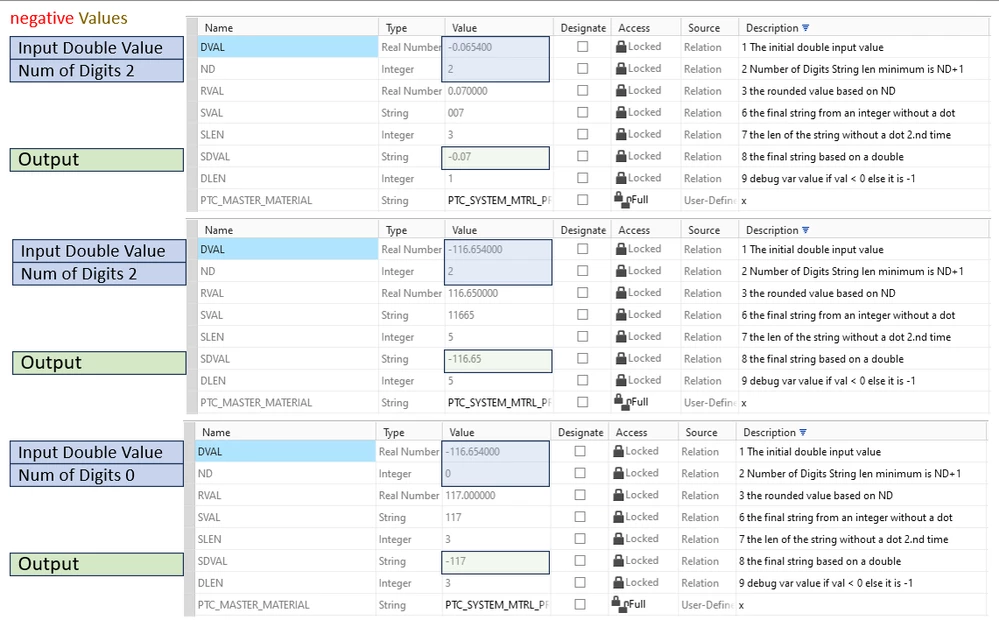Click Access column header in table containing DLEN 1
Screen dimensions: 999x621
click(x=643, y=28)
